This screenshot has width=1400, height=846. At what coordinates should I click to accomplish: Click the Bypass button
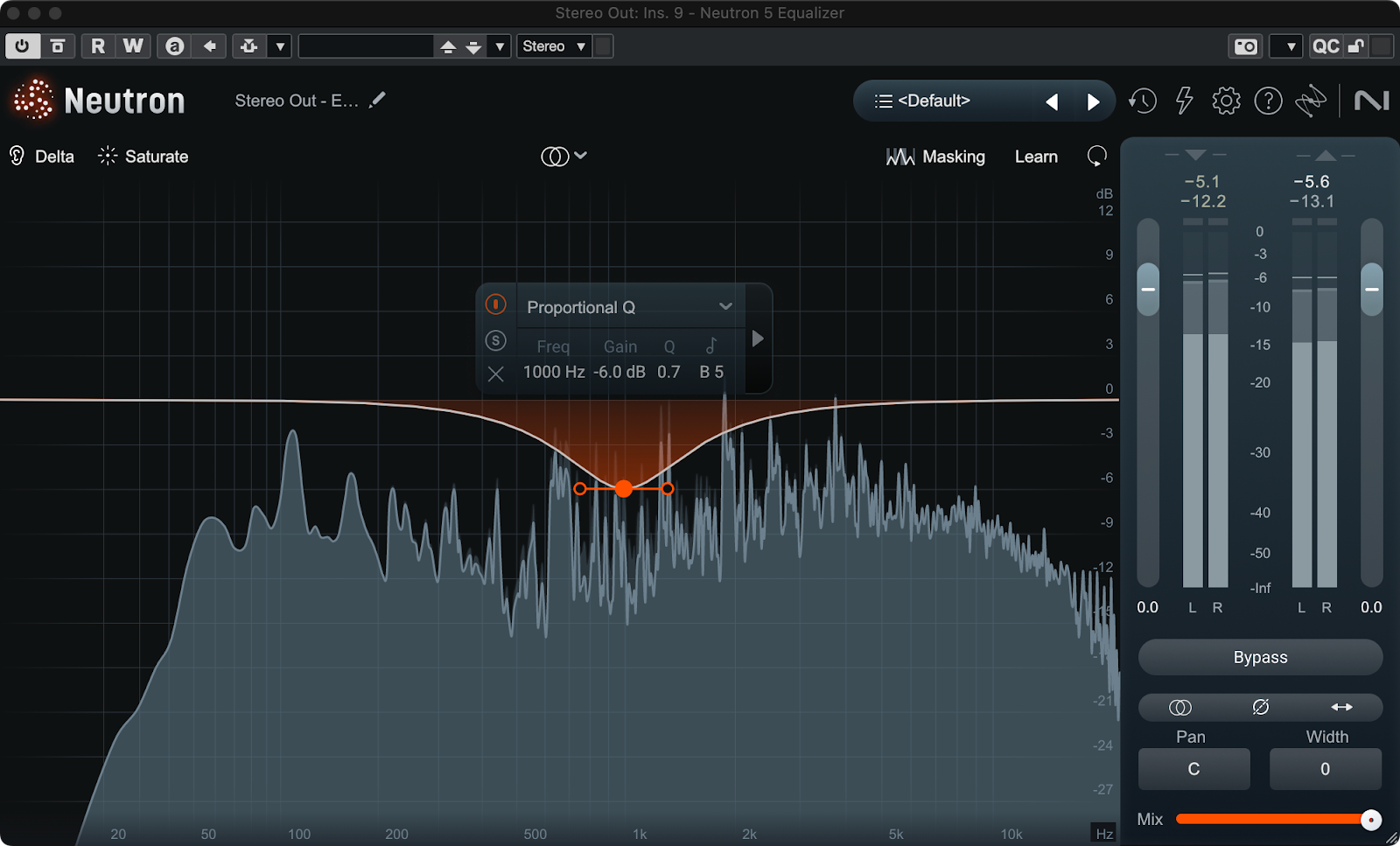coord(1260,657)
